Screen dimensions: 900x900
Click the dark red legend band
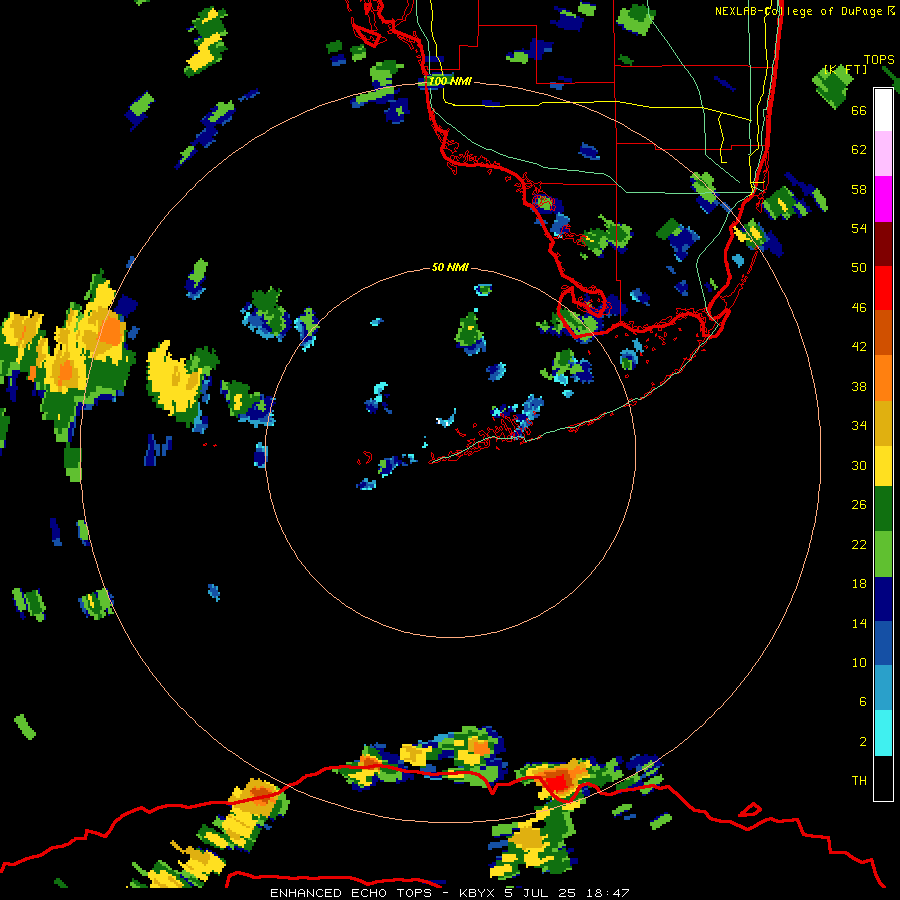[x=883, y=244]
